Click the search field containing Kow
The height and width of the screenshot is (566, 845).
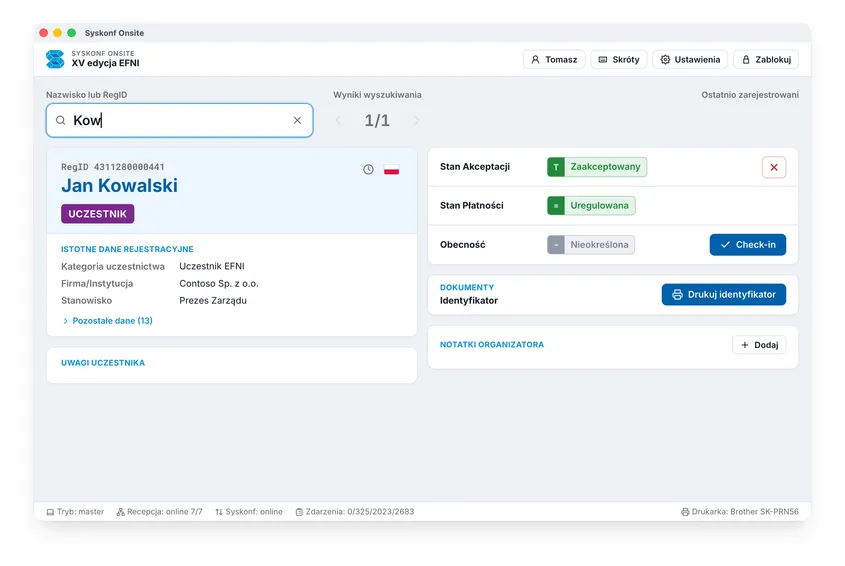coord(179,120)
